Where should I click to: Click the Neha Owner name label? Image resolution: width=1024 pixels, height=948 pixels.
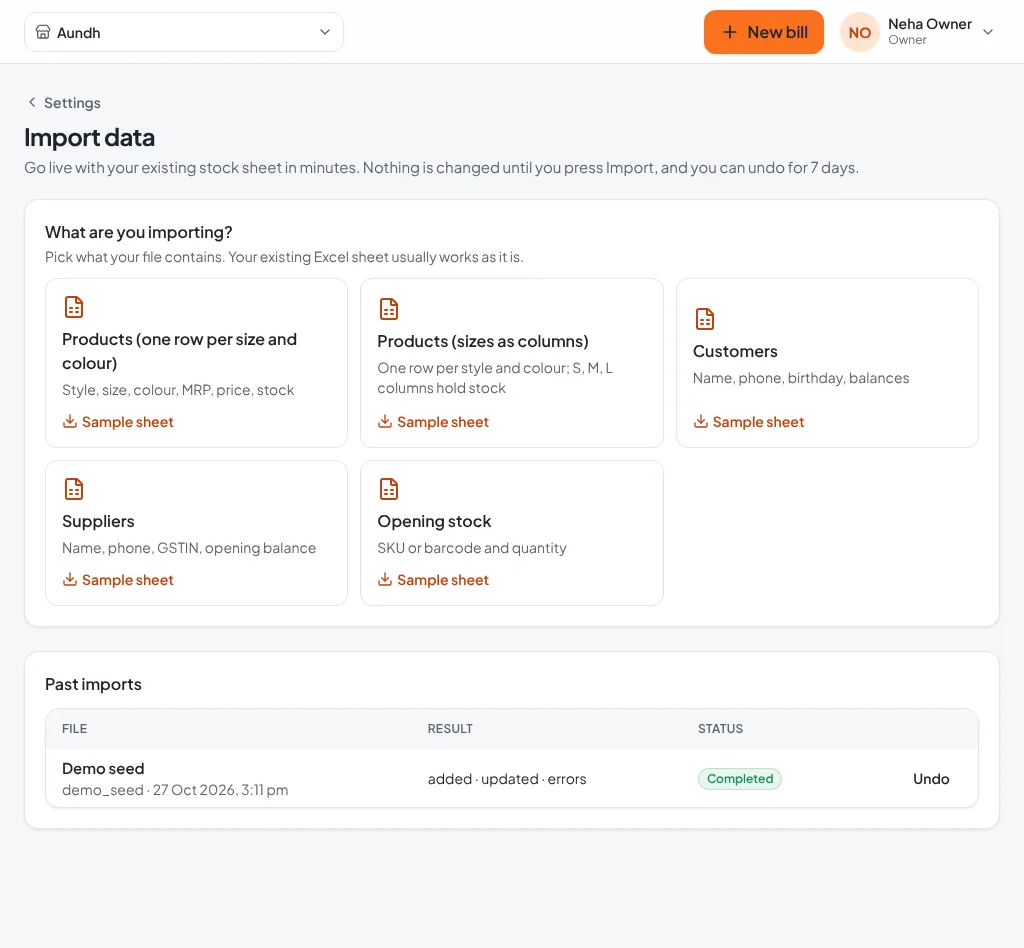930,24
